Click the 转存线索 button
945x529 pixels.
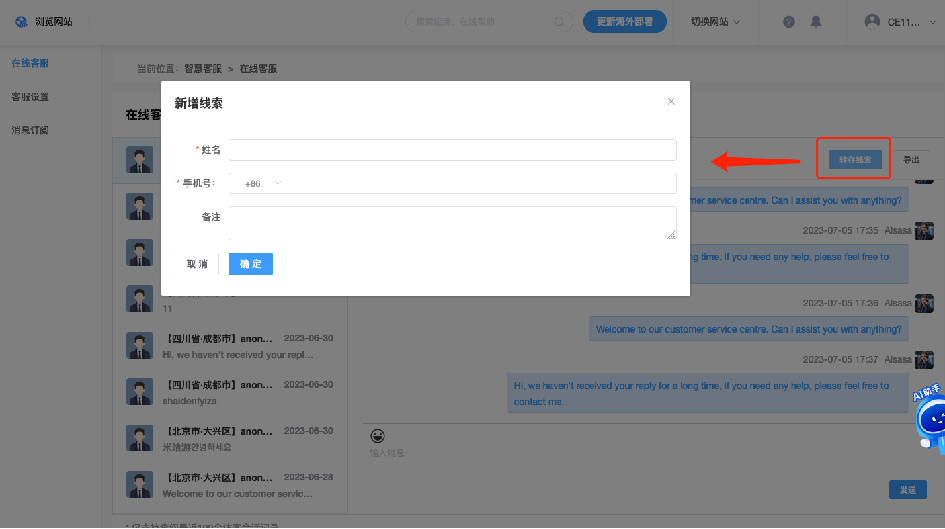pos(855,160)
